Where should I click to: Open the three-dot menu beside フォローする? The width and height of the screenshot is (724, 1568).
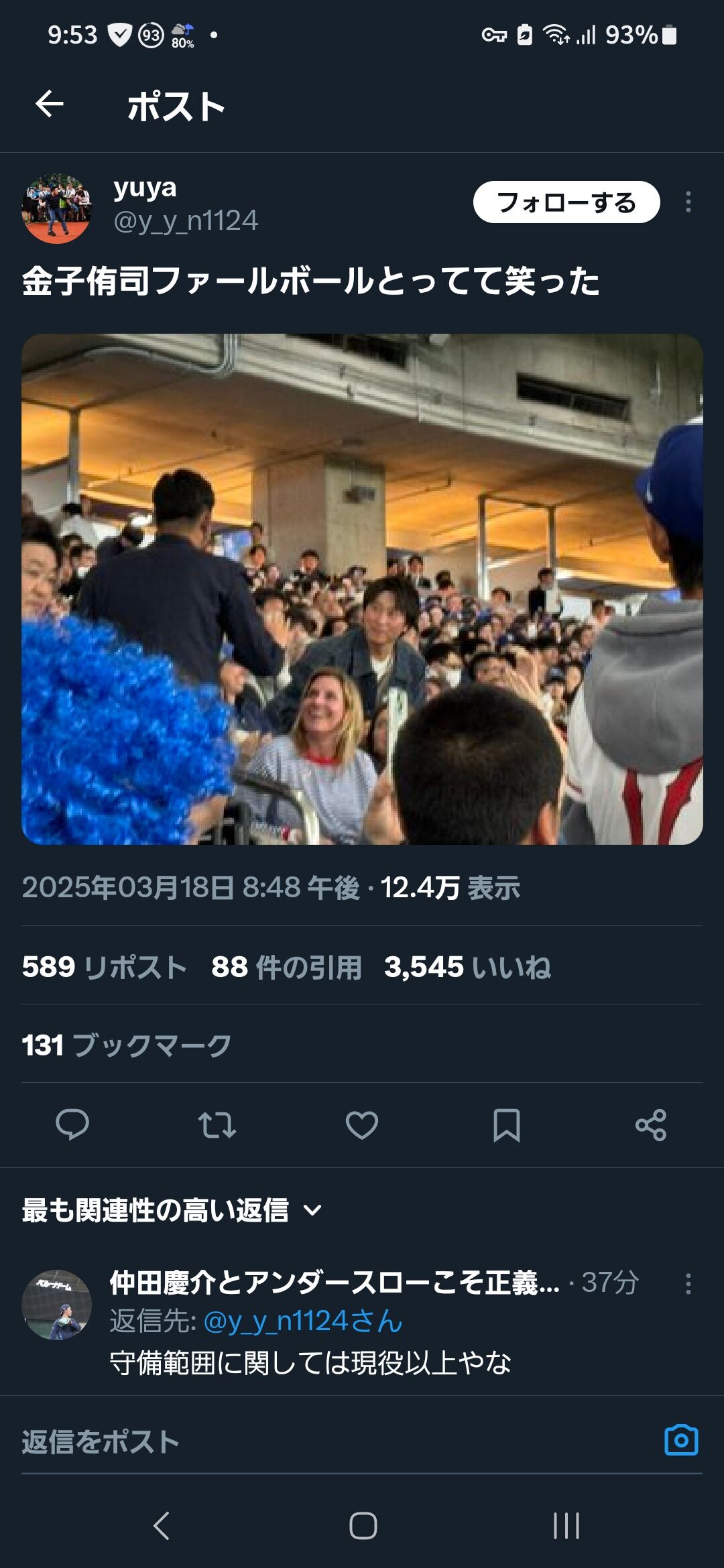(x=688, y=202)
